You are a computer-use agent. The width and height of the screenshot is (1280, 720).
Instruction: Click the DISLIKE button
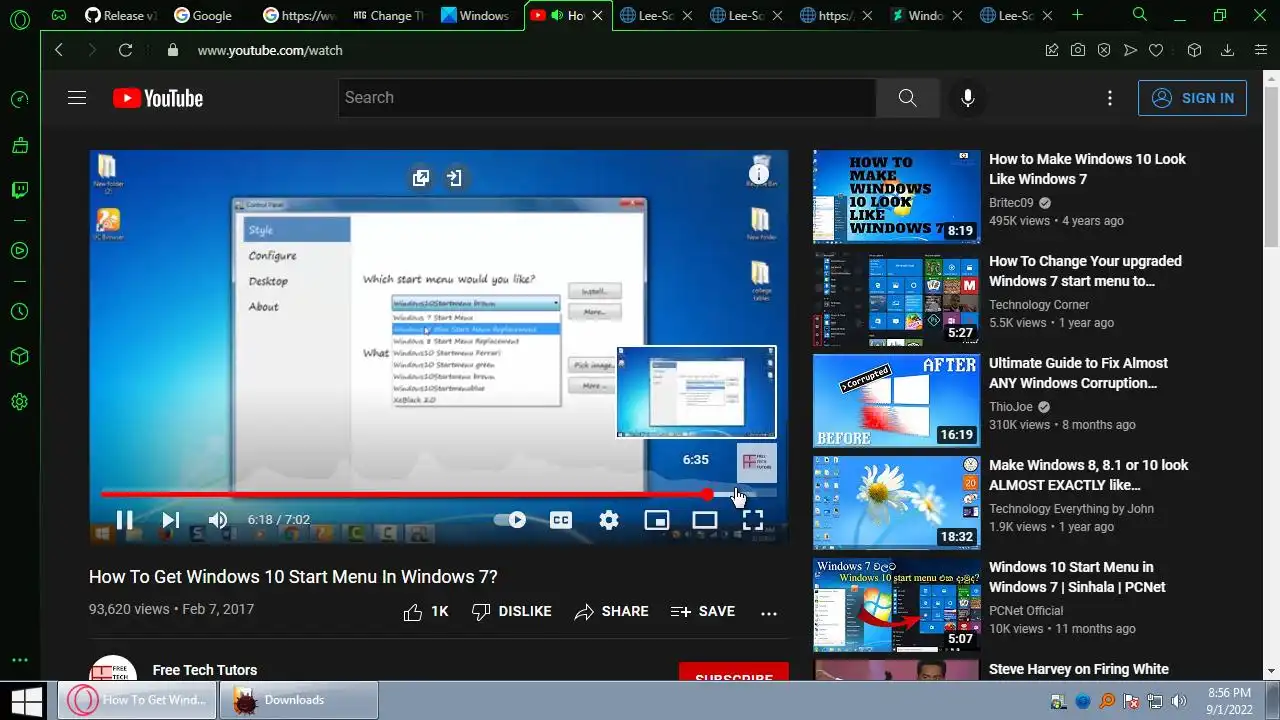tap(511, 612)
